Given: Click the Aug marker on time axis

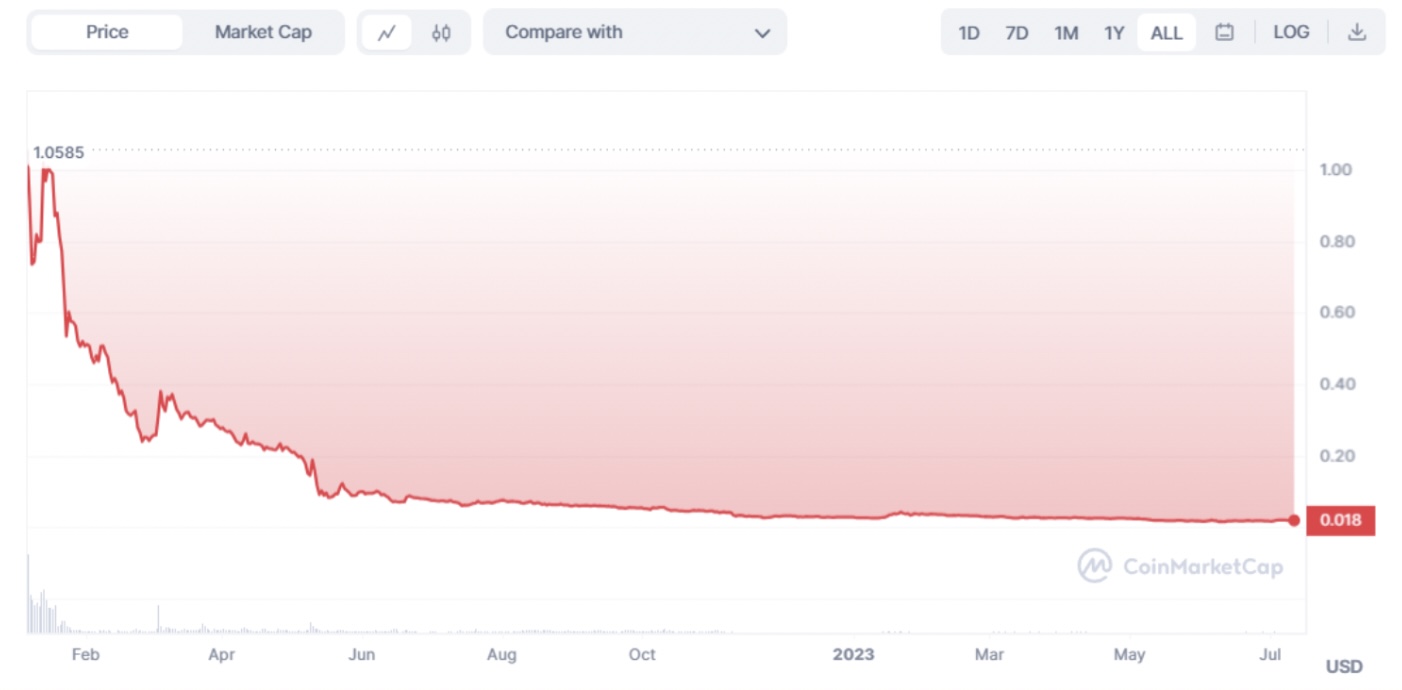Looking at the screenshot, I should pyautogui.click(x=501, y=655).
